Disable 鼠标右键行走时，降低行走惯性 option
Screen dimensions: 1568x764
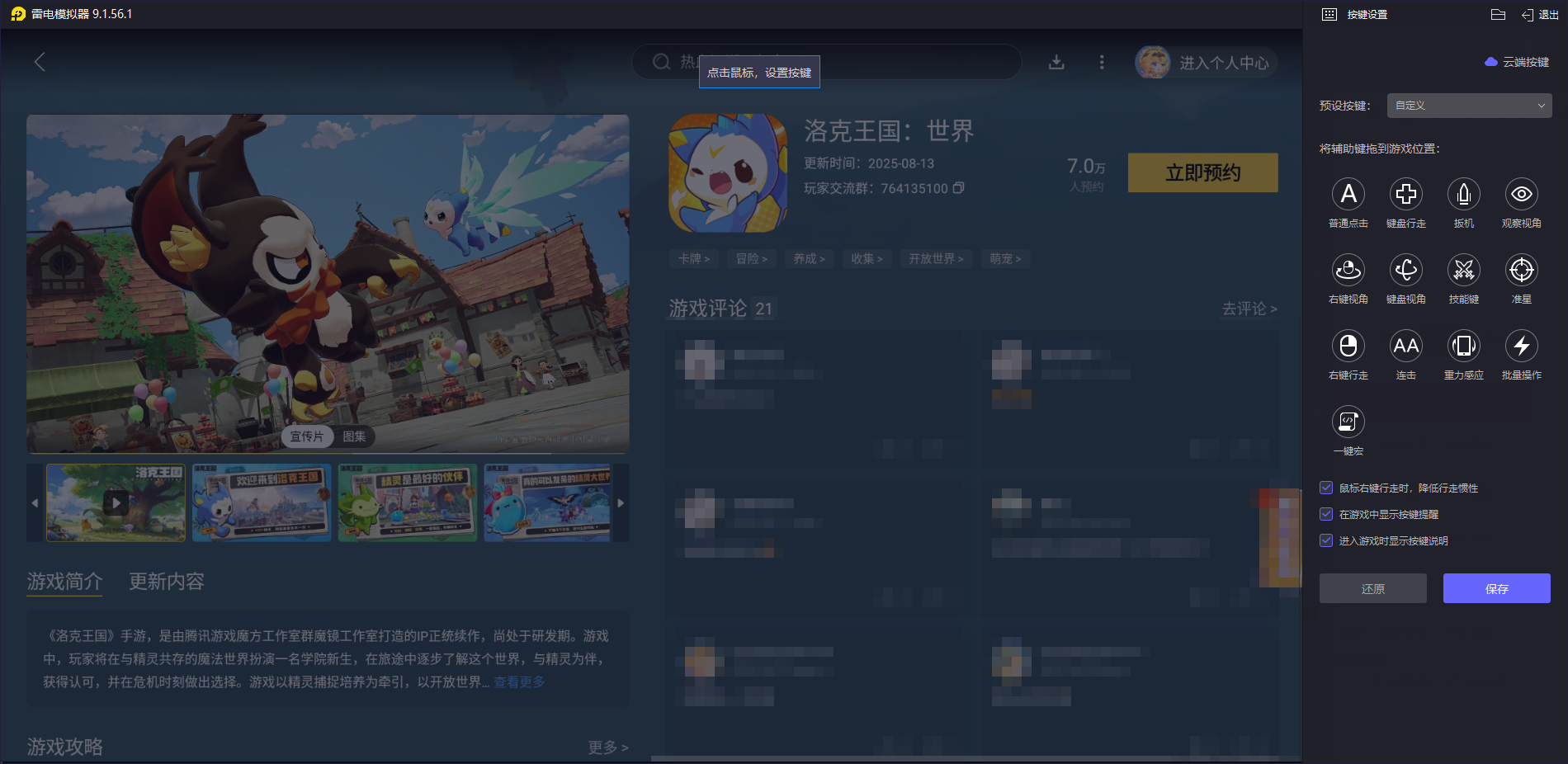click(x=1326, y=488)
